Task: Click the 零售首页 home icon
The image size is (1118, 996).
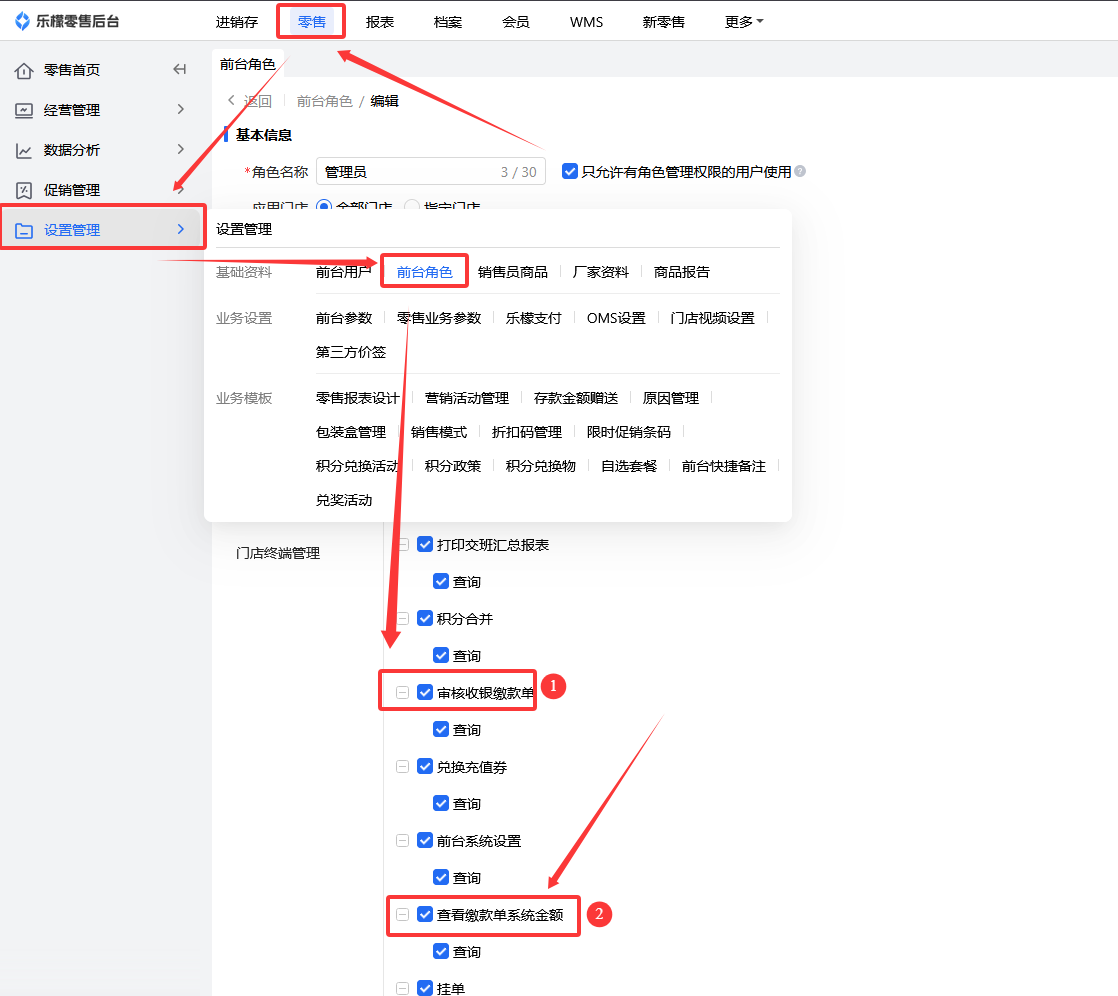Action: click(x=24, y=71)
